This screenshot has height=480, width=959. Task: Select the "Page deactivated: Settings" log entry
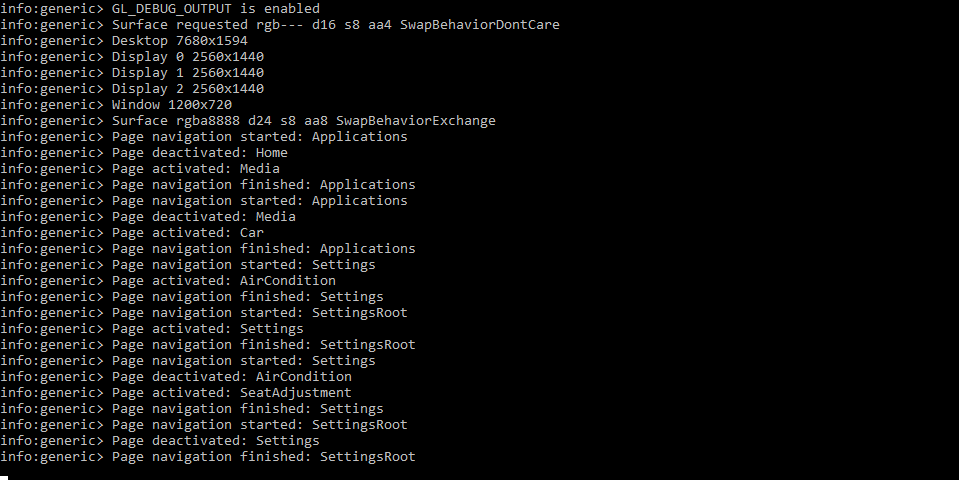click(x=215, y=440)
